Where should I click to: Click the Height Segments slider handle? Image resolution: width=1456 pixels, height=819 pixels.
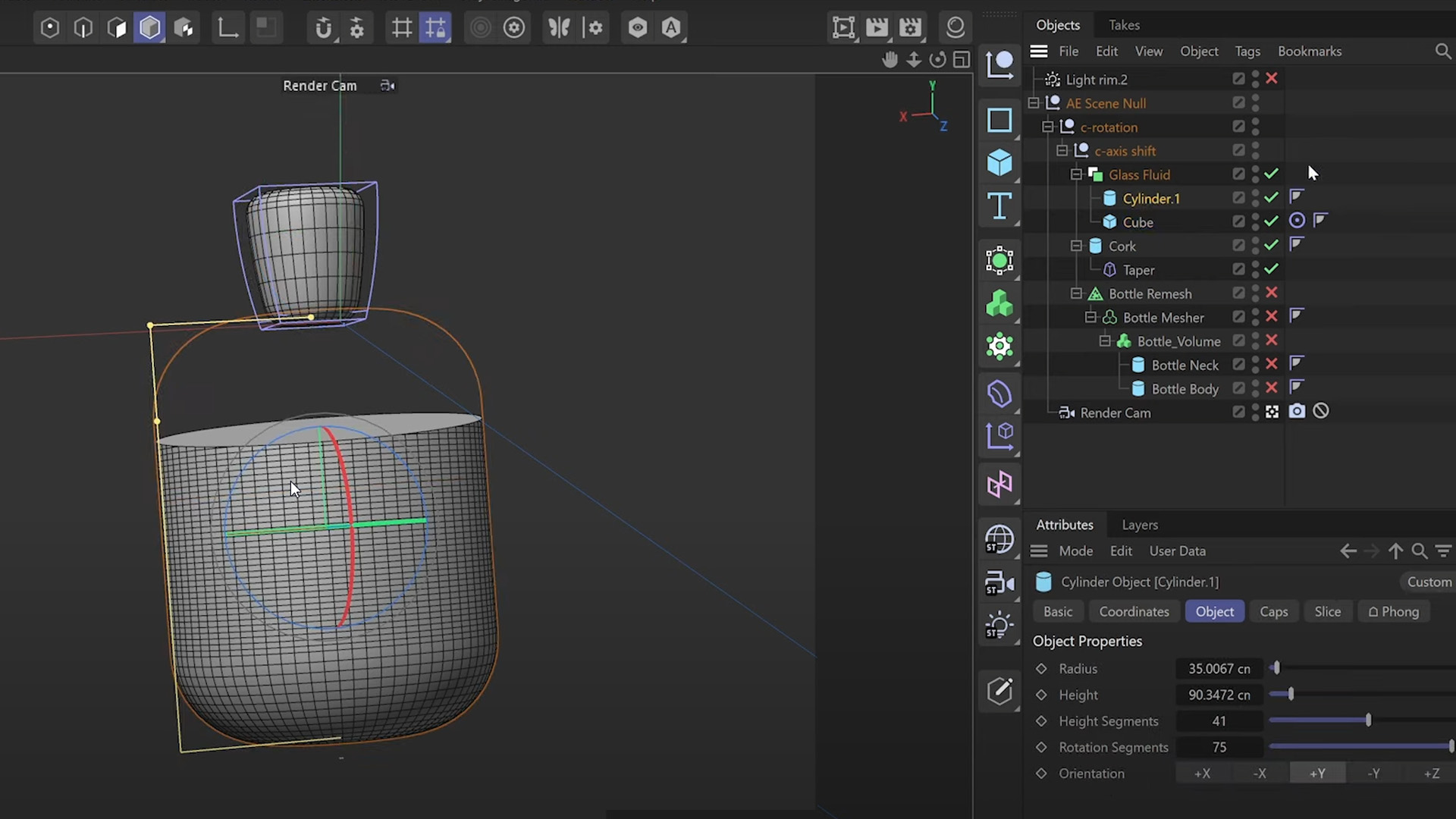point(1368,720)
